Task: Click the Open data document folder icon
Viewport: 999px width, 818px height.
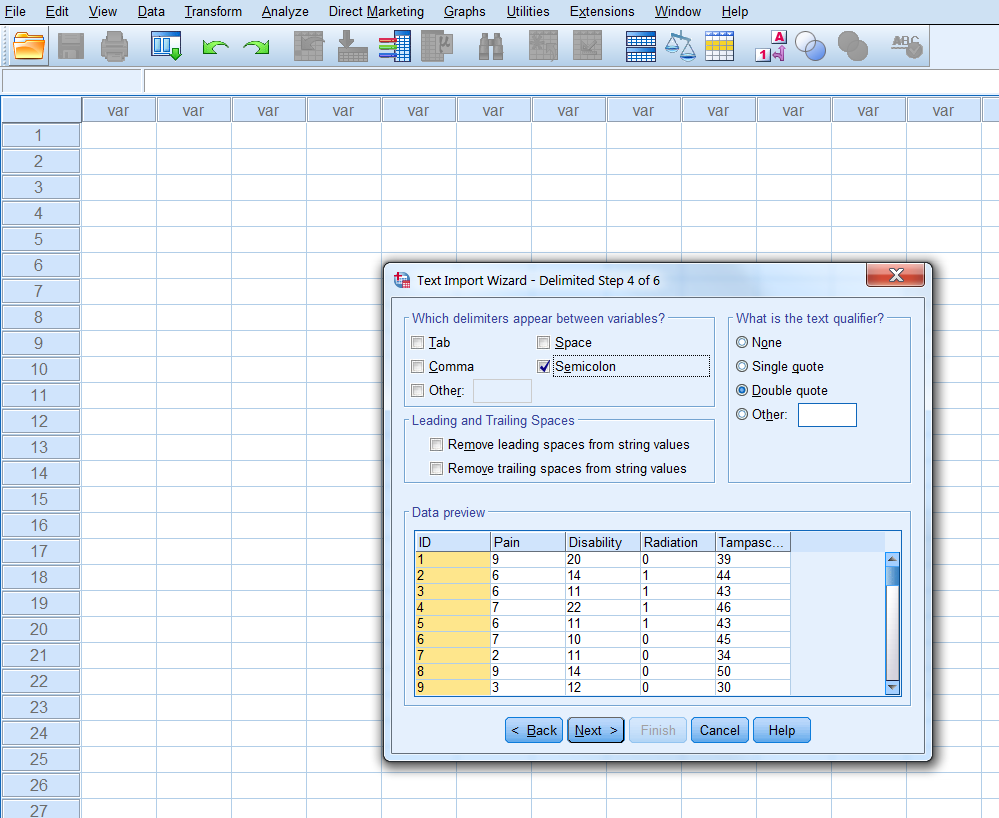Action: coord(30,46)
